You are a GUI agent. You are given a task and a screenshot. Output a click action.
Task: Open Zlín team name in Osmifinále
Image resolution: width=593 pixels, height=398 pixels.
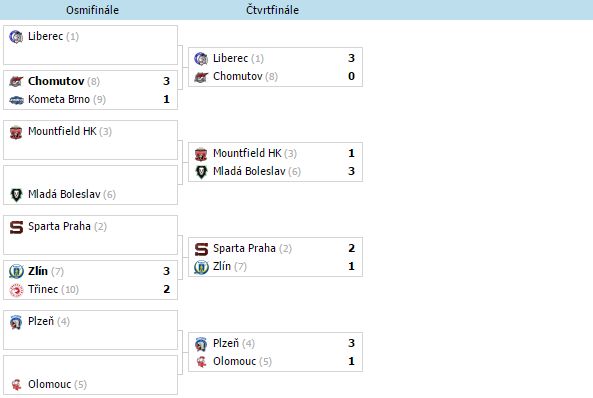(38, 271)
